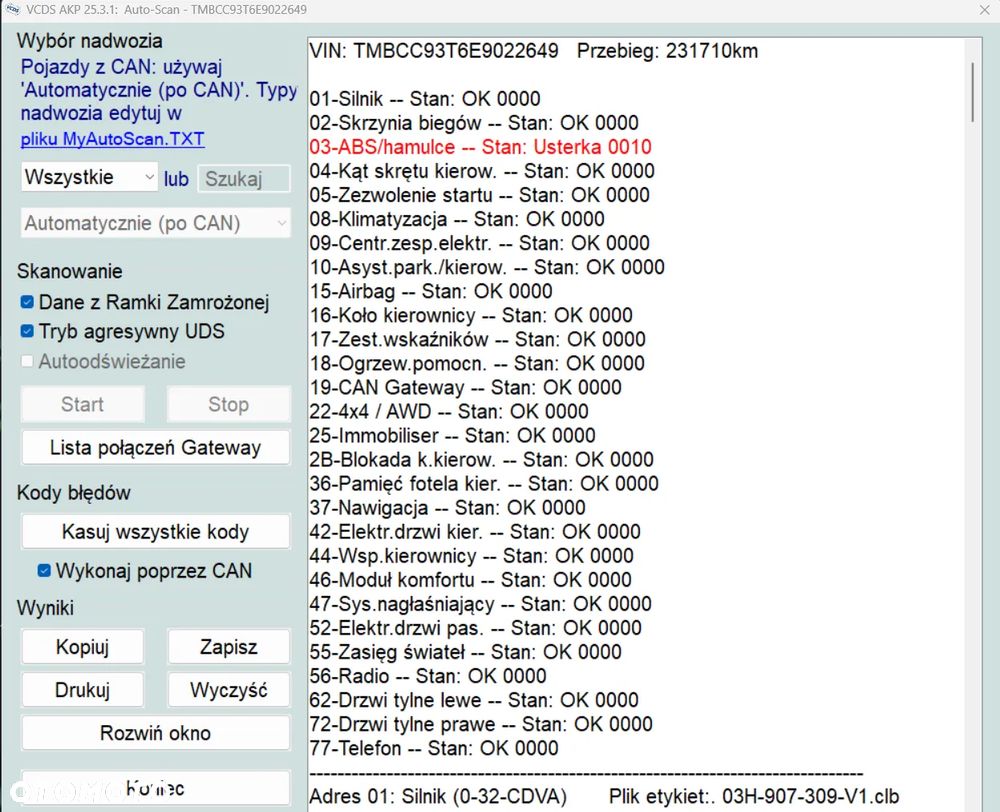The width and height of the screenshot is (1000, 812).
Task: Select 56-Radio status line
Action: point(428,676)
